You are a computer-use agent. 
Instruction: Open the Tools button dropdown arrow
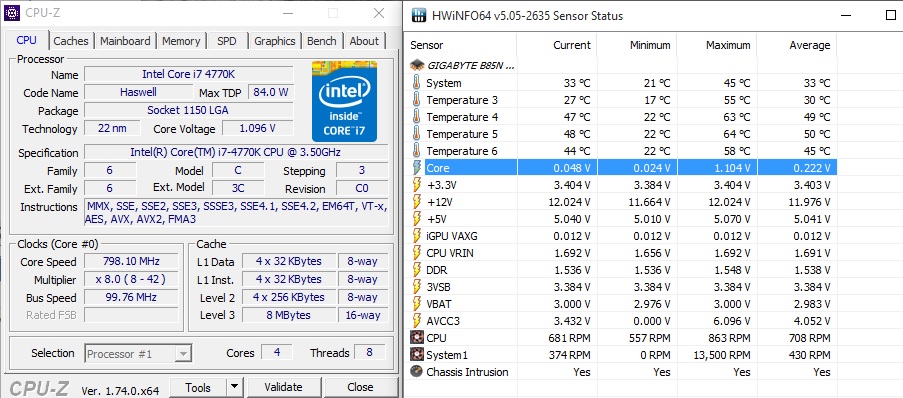click(234, 388)
